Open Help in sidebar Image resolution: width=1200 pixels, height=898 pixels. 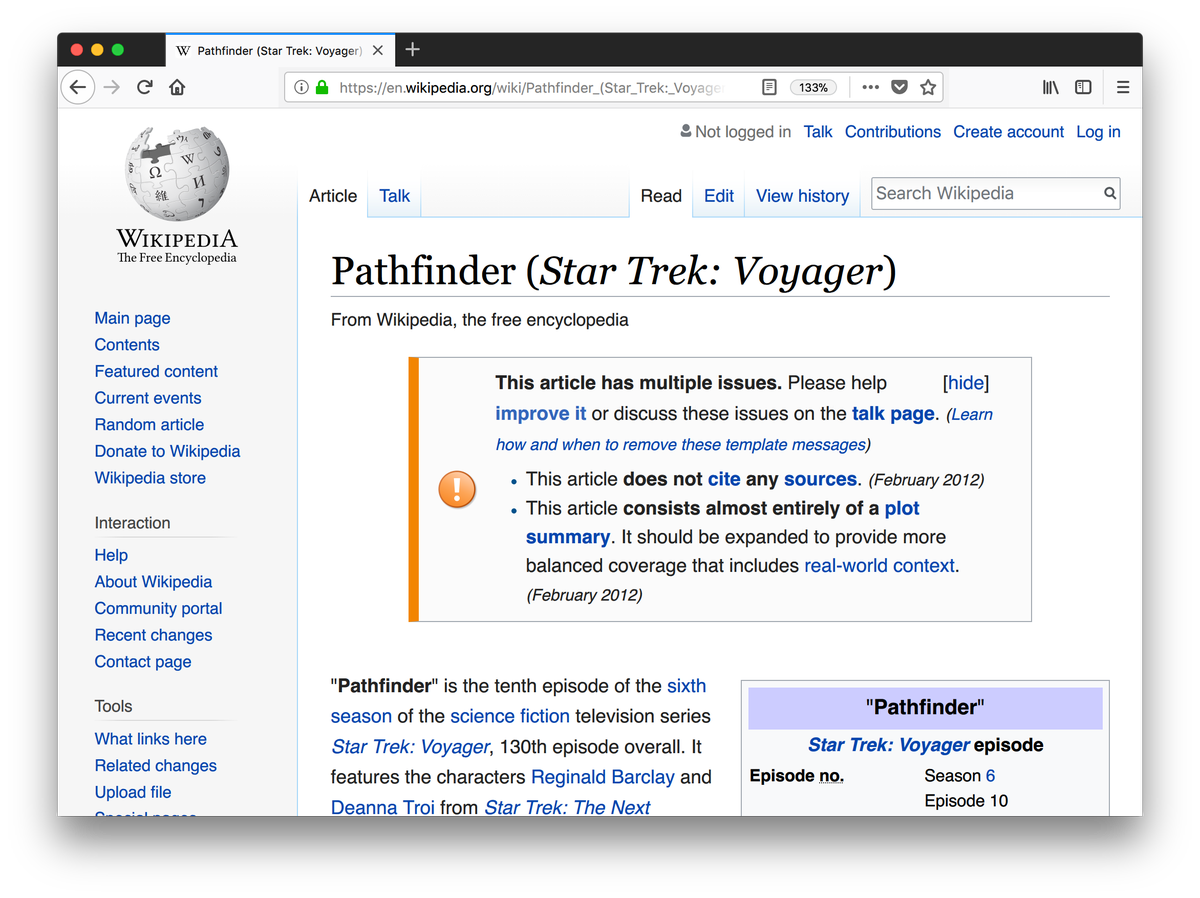click(x=111, y=555)
